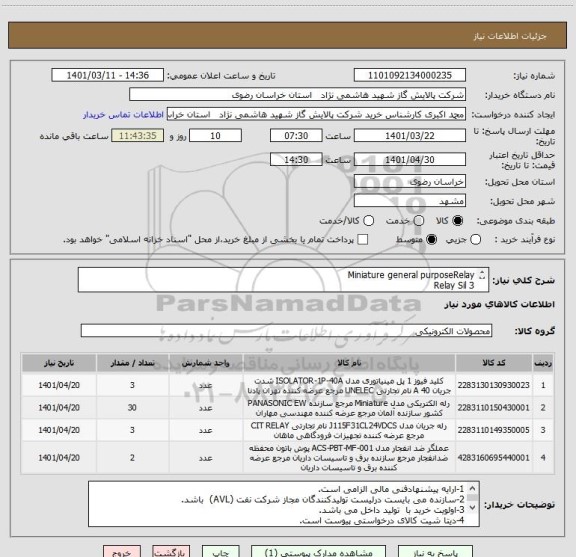Select the جزیی purchase type radio

point(475,240)
